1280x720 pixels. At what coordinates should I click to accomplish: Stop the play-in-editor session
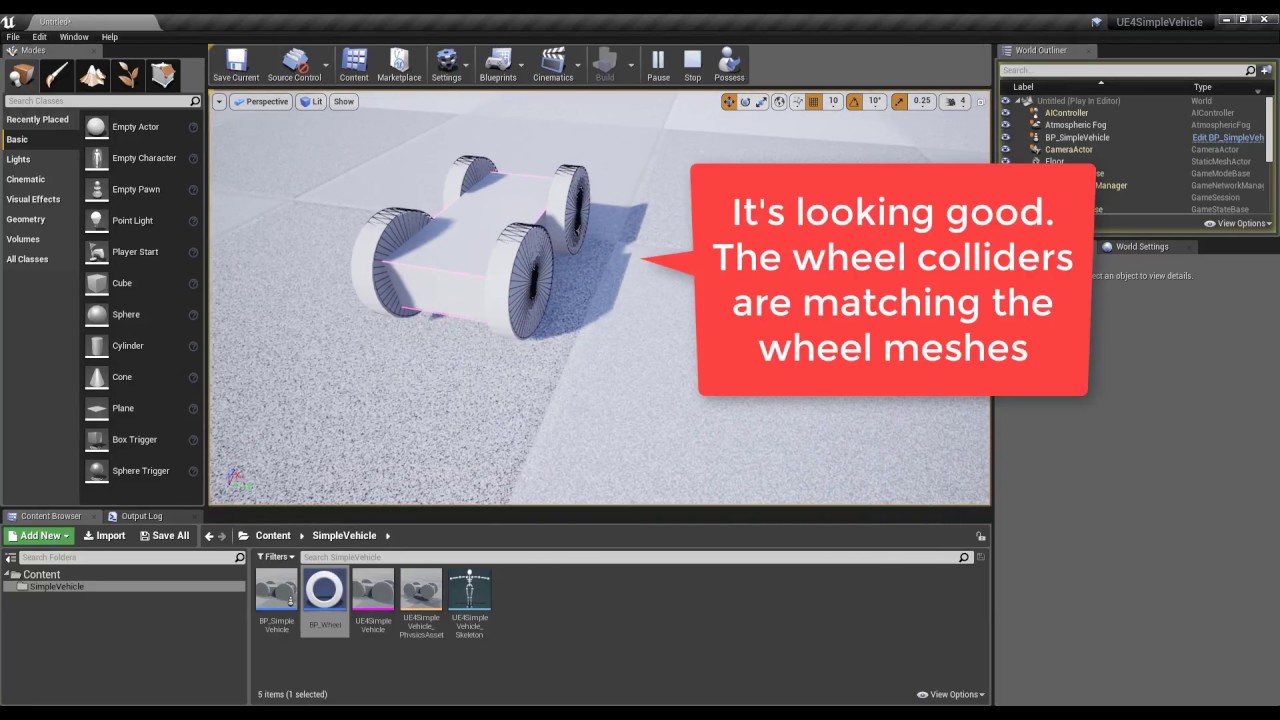coord(693,65)
